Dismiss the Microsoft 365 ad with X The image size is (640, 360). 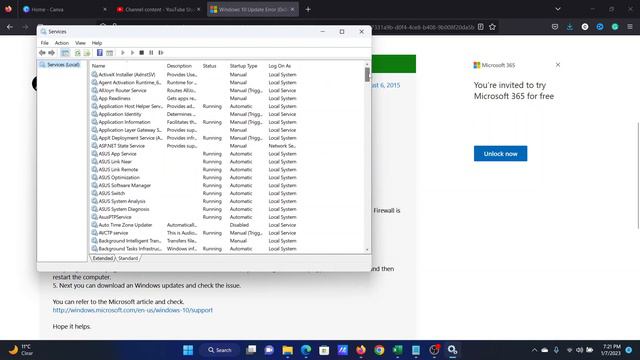tap(558, 65)
